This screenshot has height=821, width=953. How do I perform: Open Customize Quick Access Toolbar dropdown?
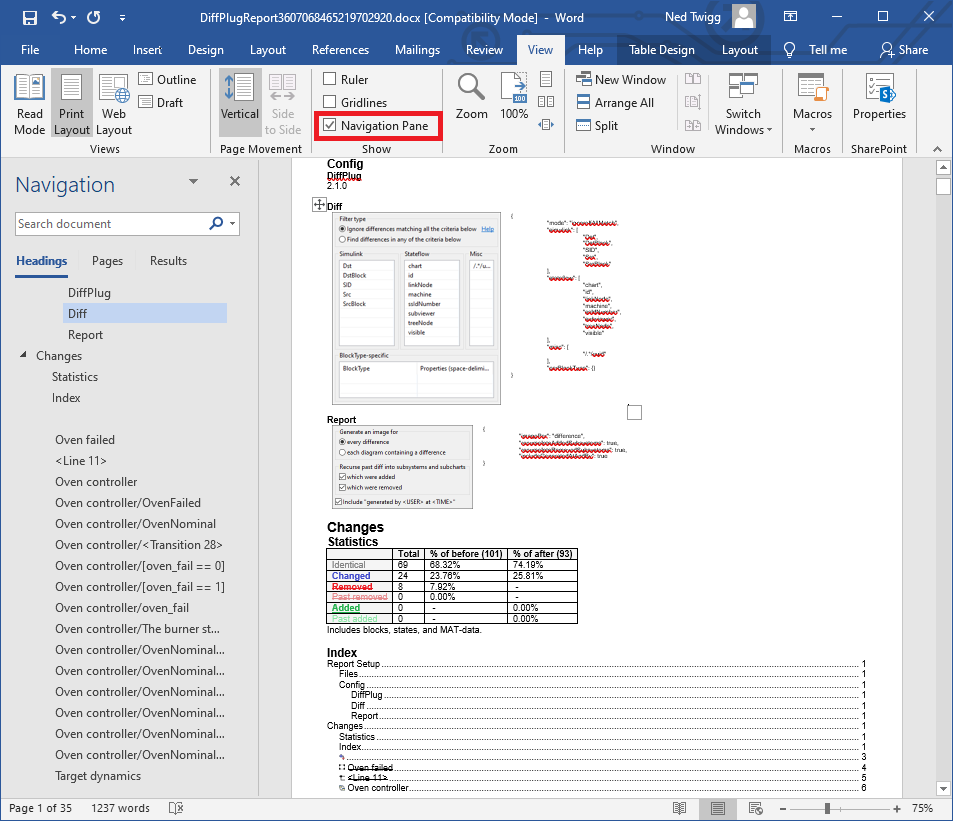122,18
